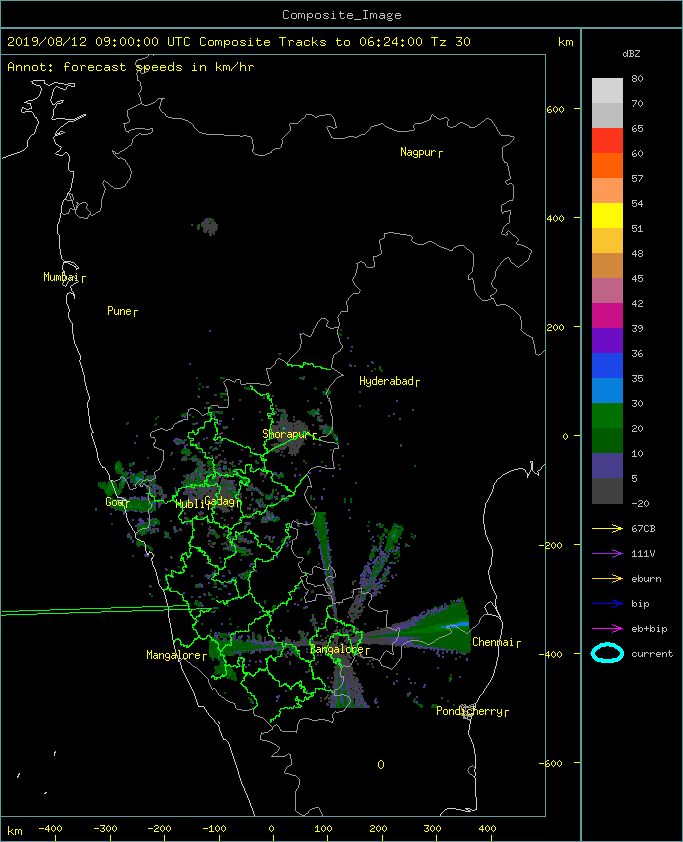The height and width of the screenshot is (842, 683).
Task: Click the brown-orange 45–48 dBZ swatch
Action: pos(607,265)
